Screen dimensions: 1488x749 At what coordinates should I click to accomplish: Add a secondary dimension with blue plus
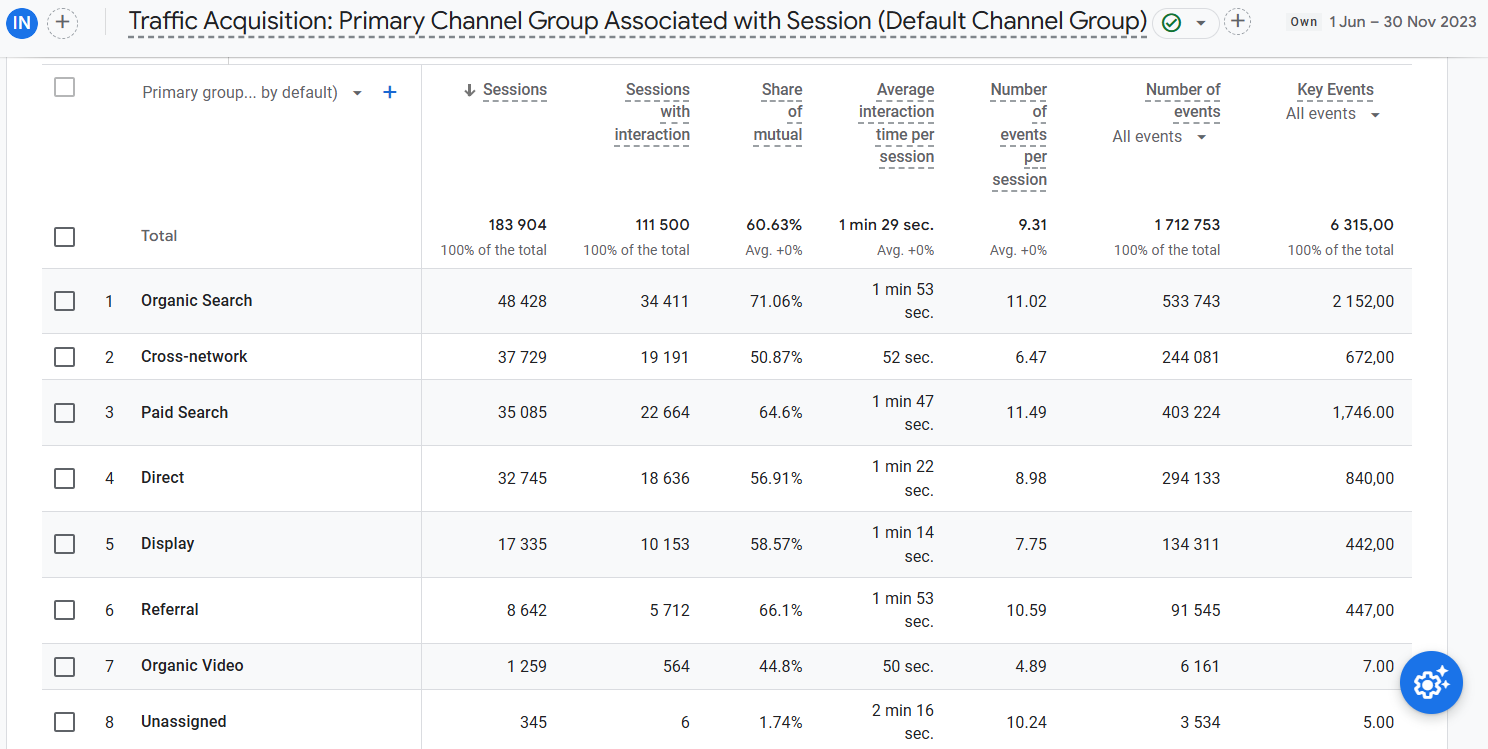(x=390, y=92)
